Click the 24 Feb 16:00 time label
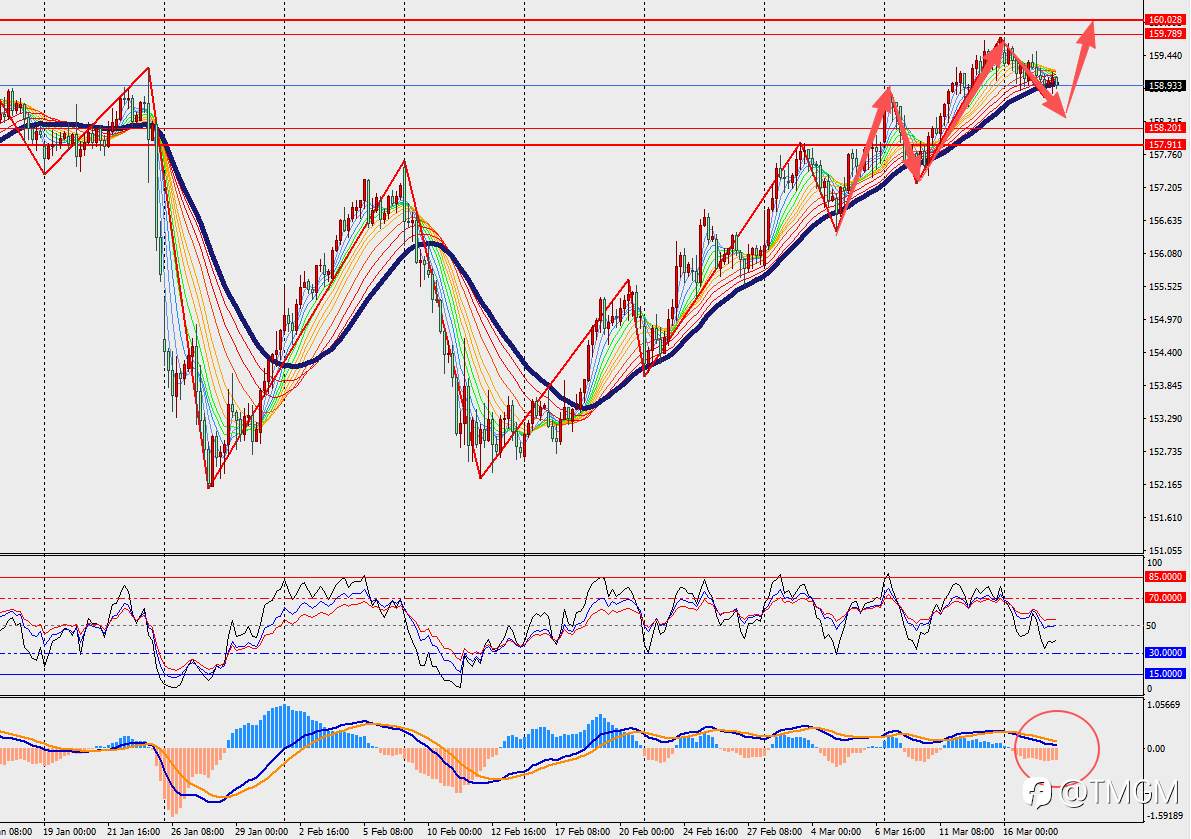Screen dimensions: 1191x839 click(x=710, y=831)
